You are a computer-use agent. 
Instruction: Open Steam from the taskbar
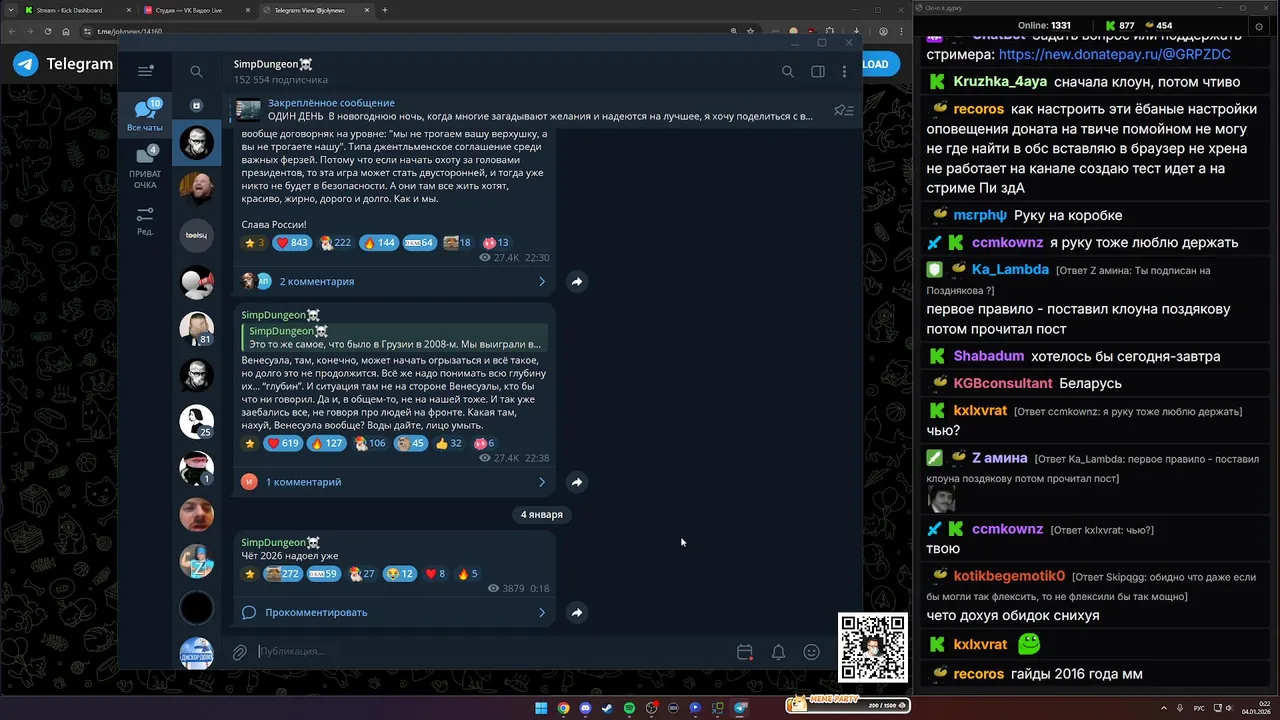(x=607, y=708)
